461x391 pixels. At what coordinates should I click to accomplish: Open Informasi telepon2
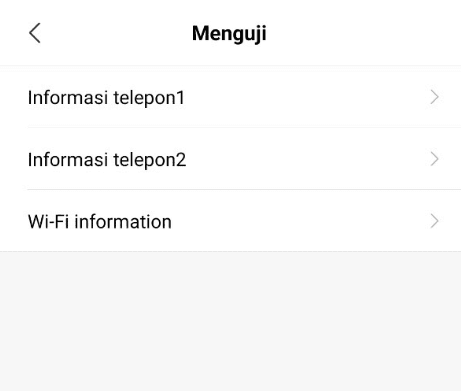[x=230, y=159]
